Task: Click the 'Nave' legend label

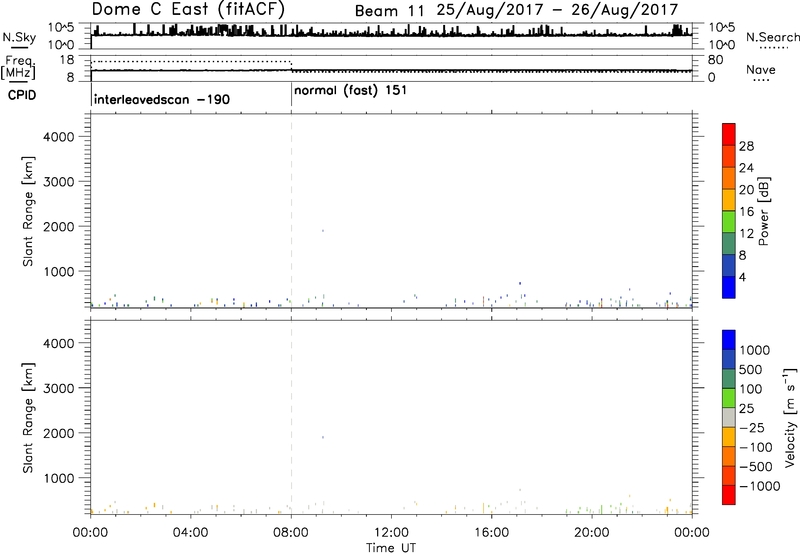Action: pos(761,69)
